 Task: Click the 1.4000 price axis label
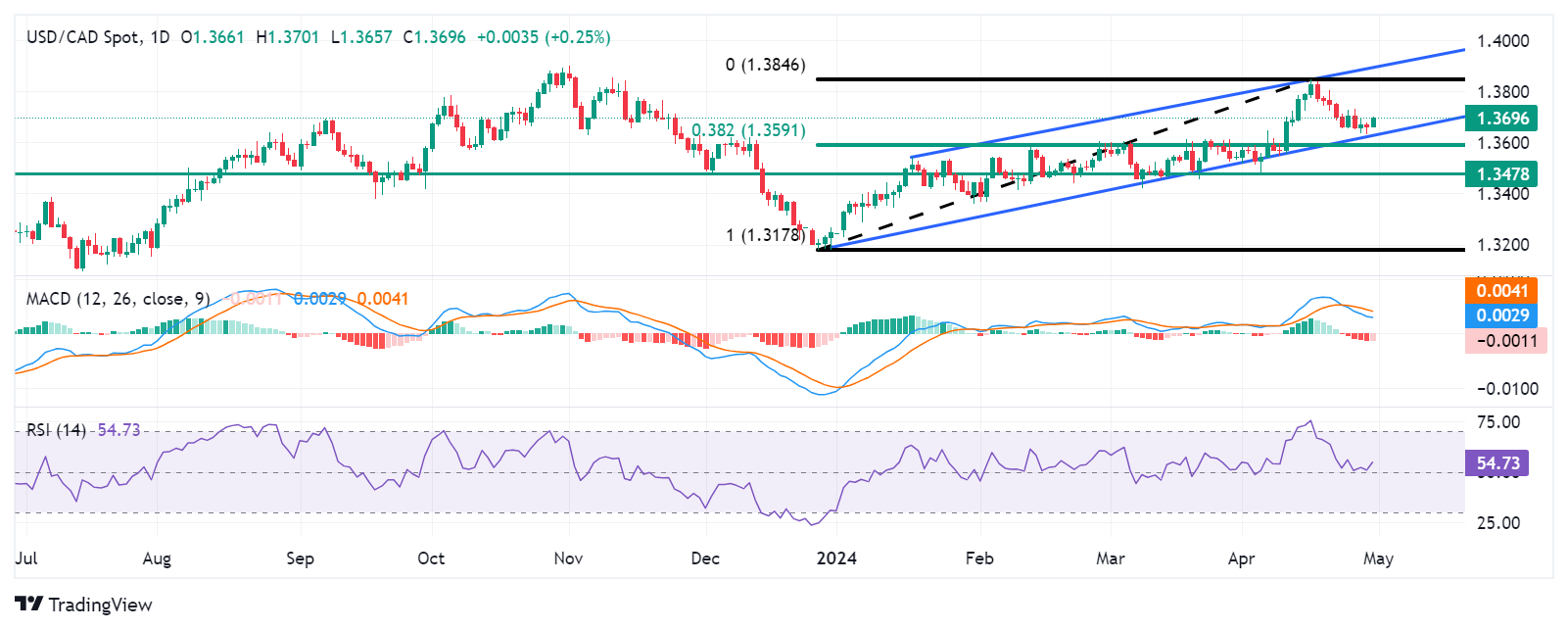pos(1502,41)
